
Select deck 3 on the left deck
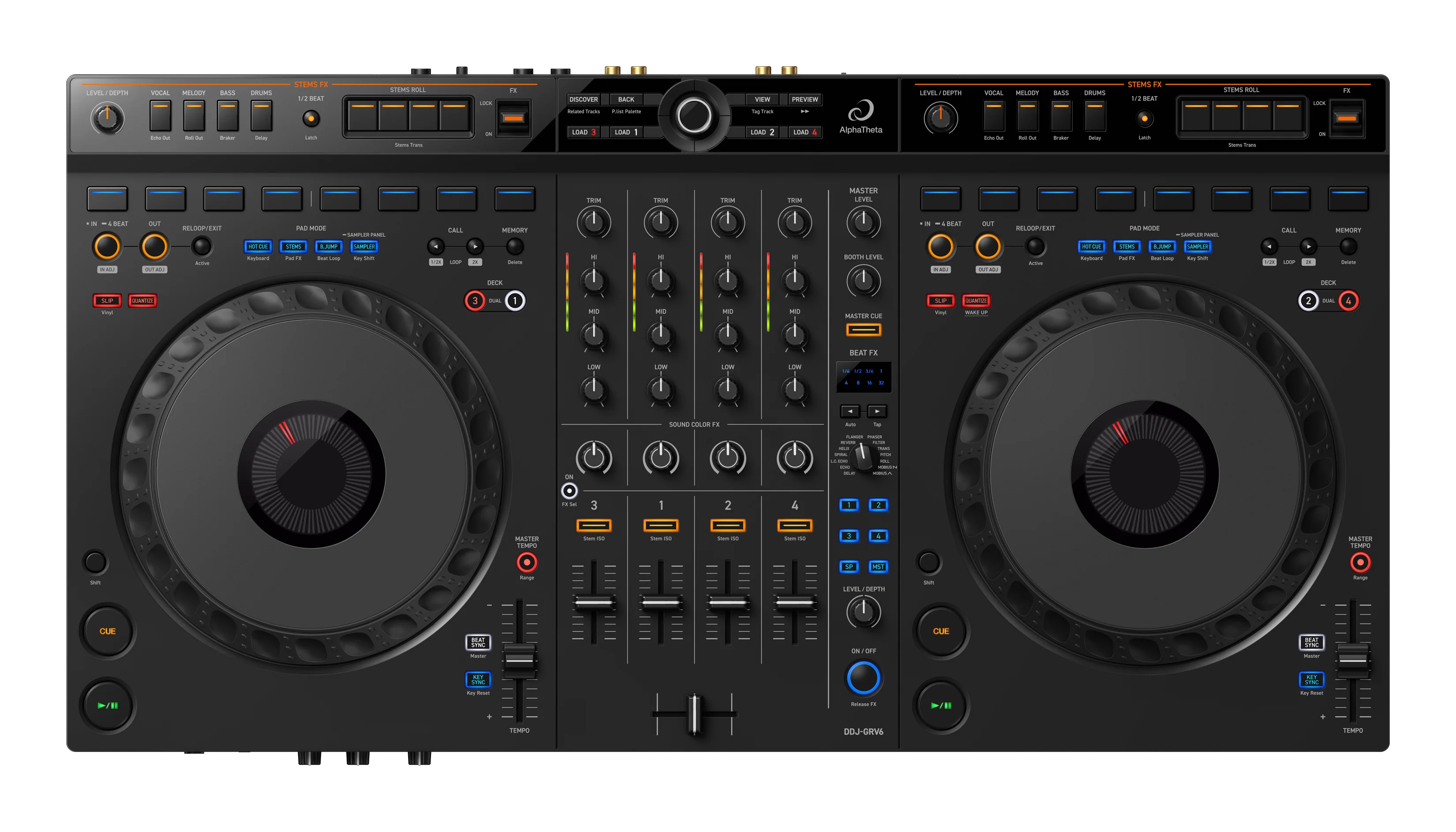[x=475, y=300]
